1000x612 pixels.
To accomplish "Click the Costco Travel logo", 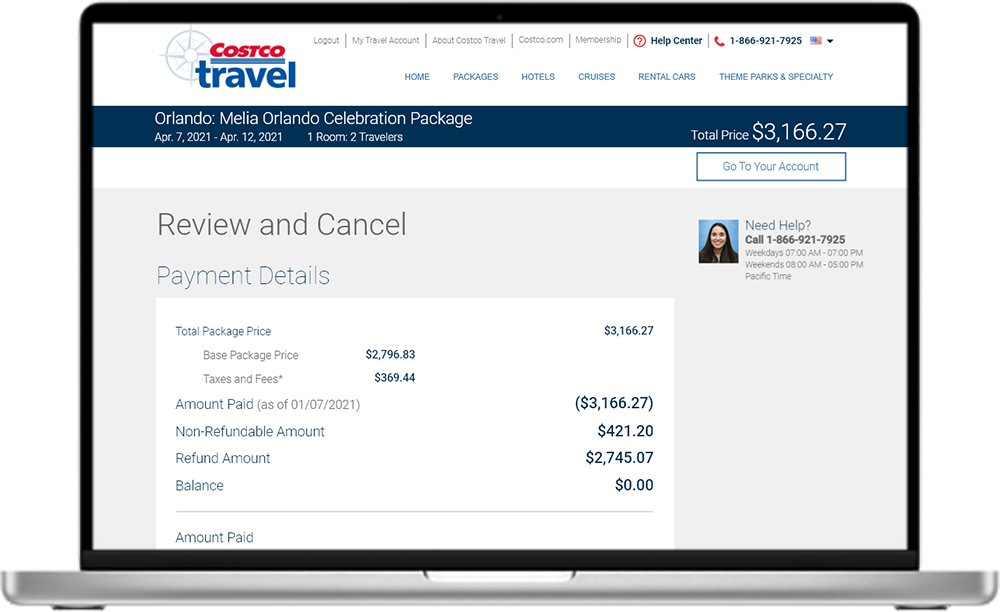I will 228,58.
